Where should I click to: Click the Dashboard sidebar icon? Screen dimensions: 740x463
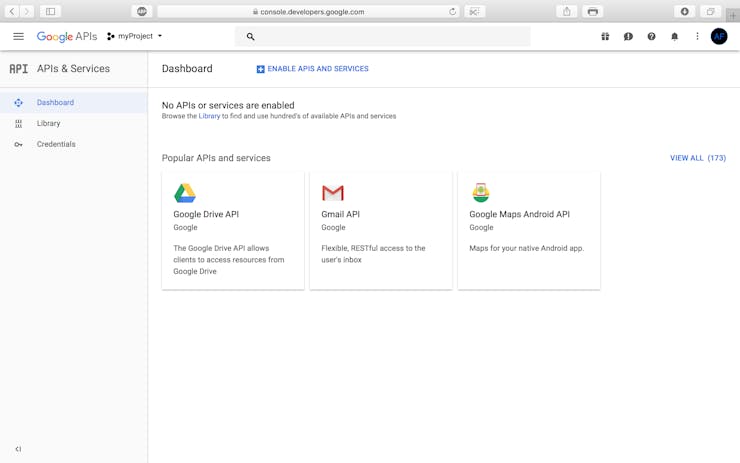click(18, 102)
